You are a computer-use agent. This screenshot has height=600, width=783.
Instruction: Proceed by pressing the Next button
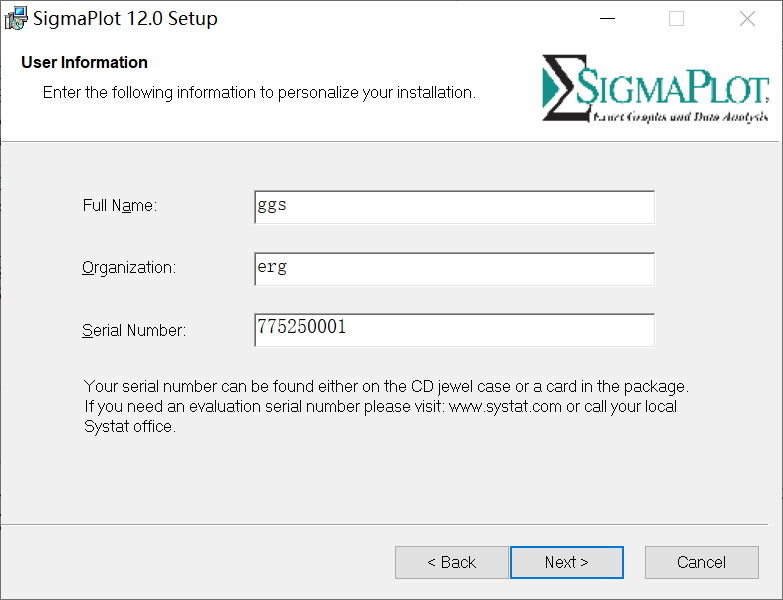[567, 562]
